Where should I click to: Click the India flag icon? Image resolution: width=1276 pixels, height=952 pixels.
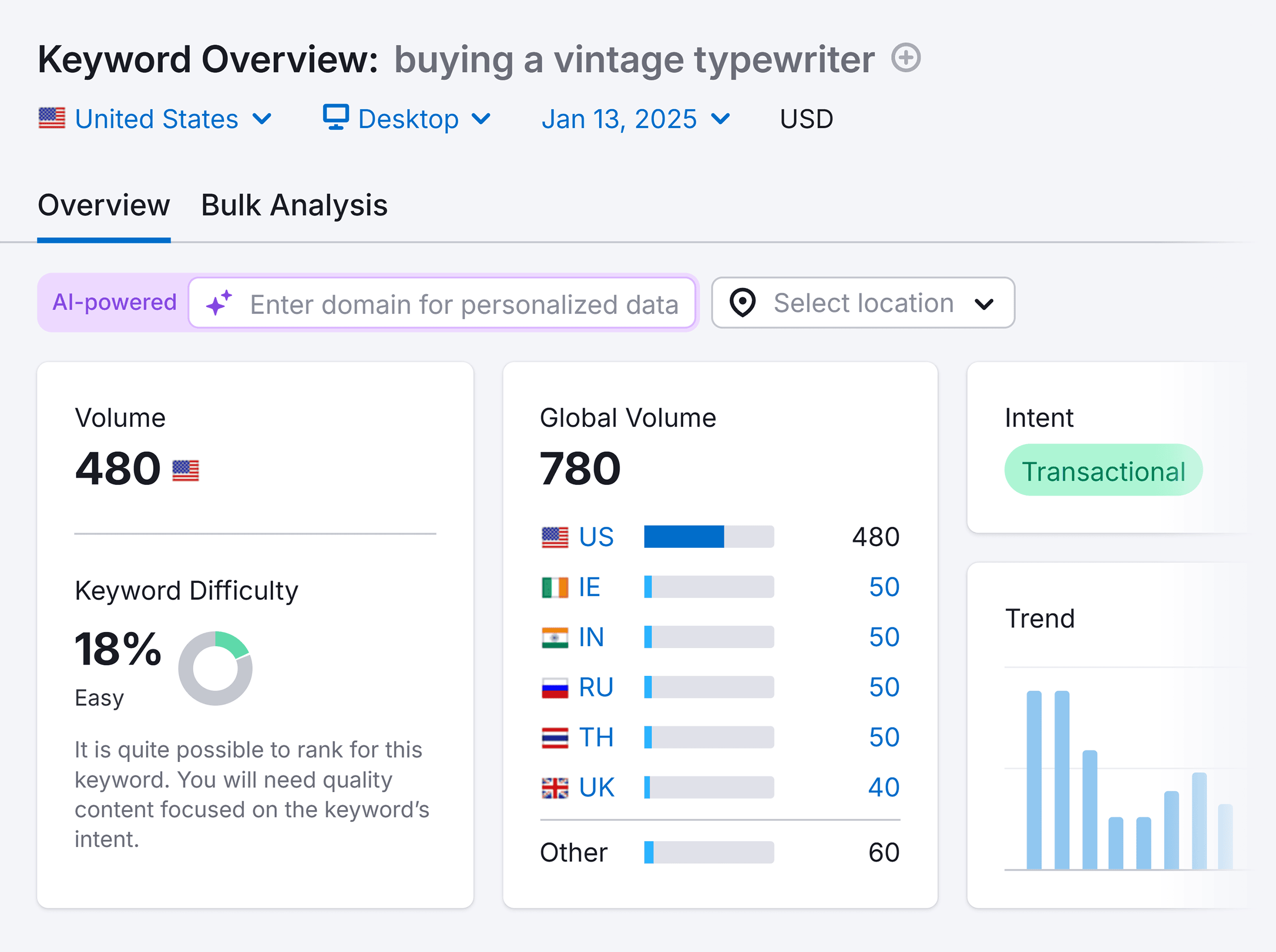tap(555, 638)
